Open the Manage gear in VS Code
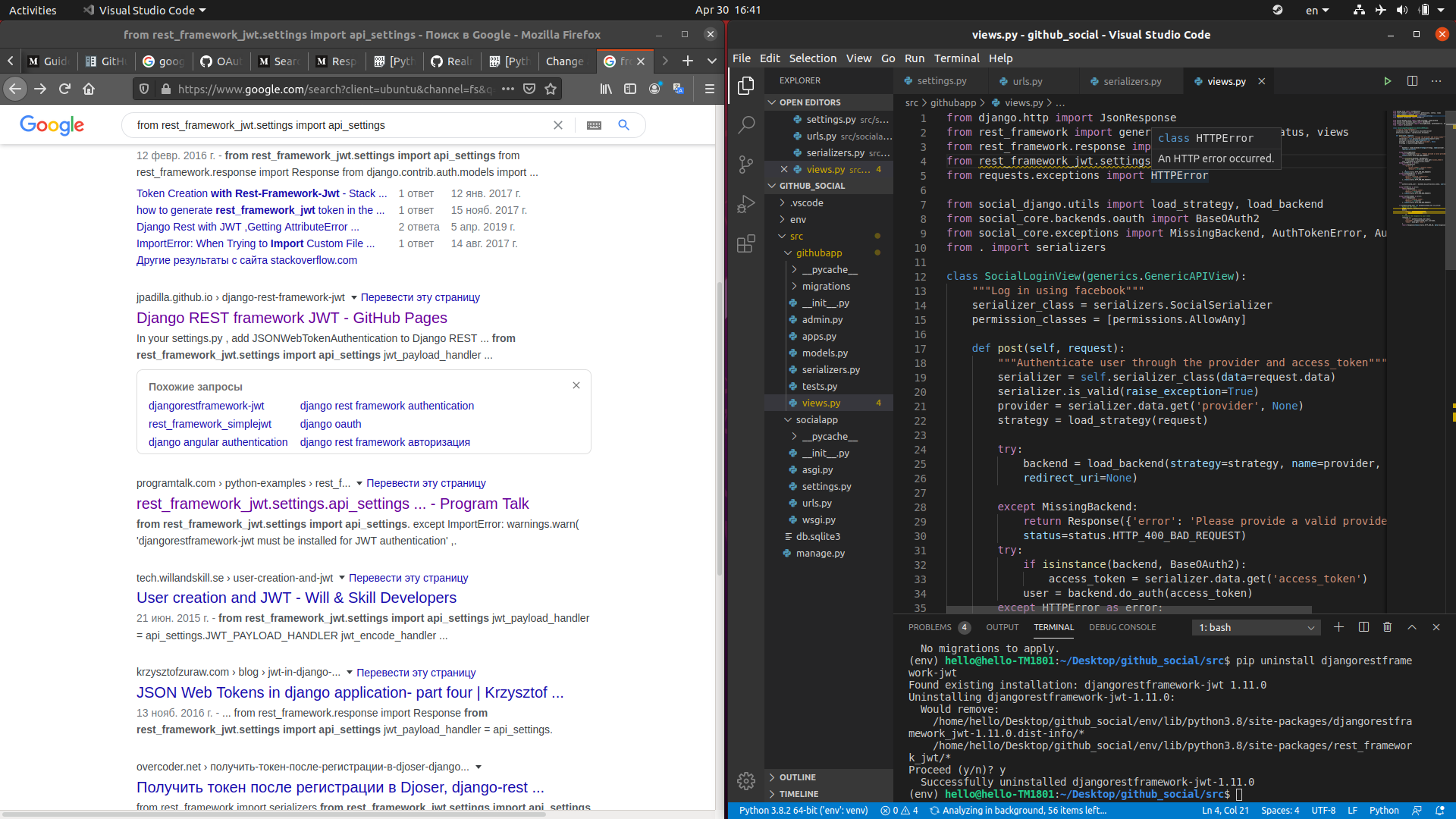The width and height of the screenshot is (1456, 819). click(746, 781)
